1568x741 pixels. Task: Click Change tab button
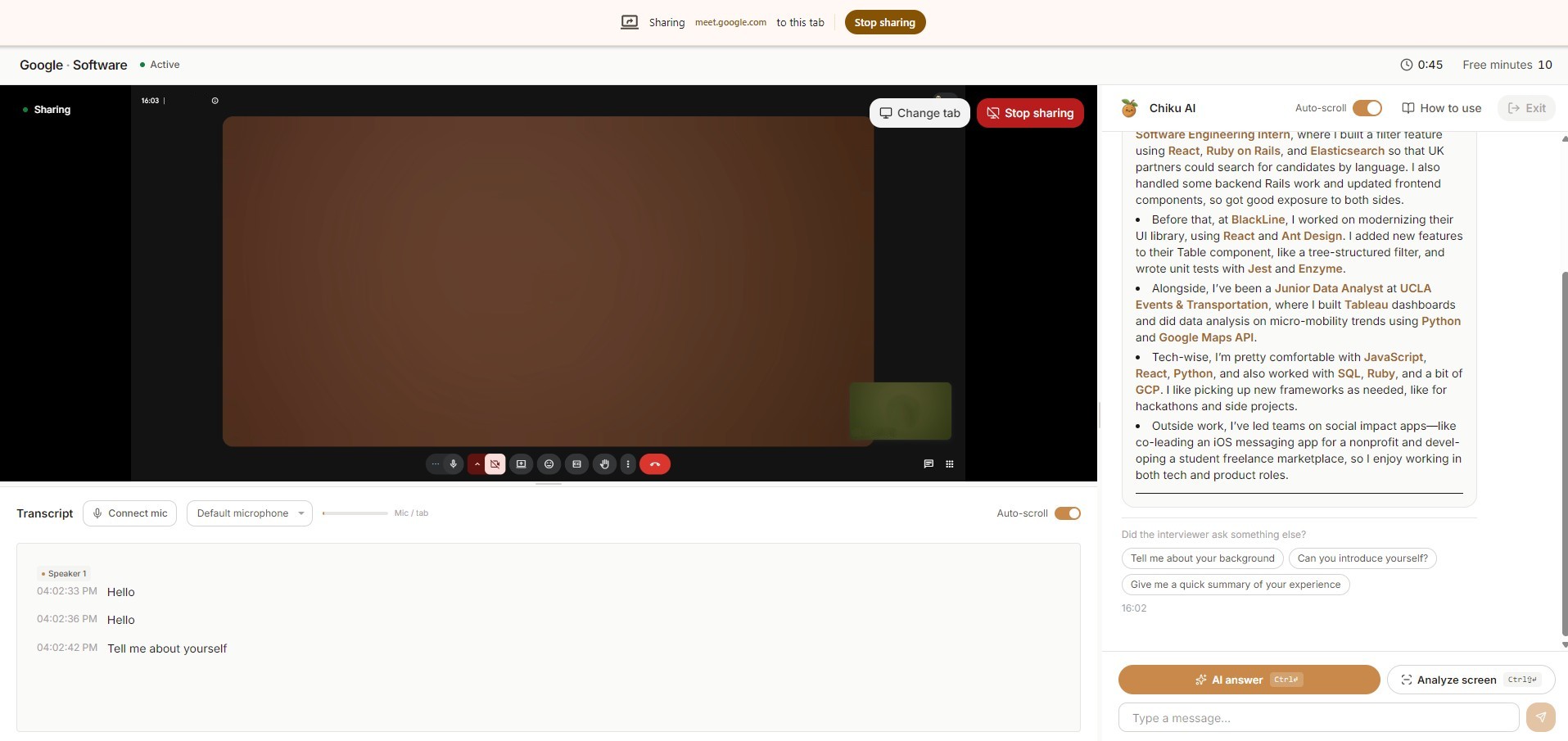[x=920, y=113]
